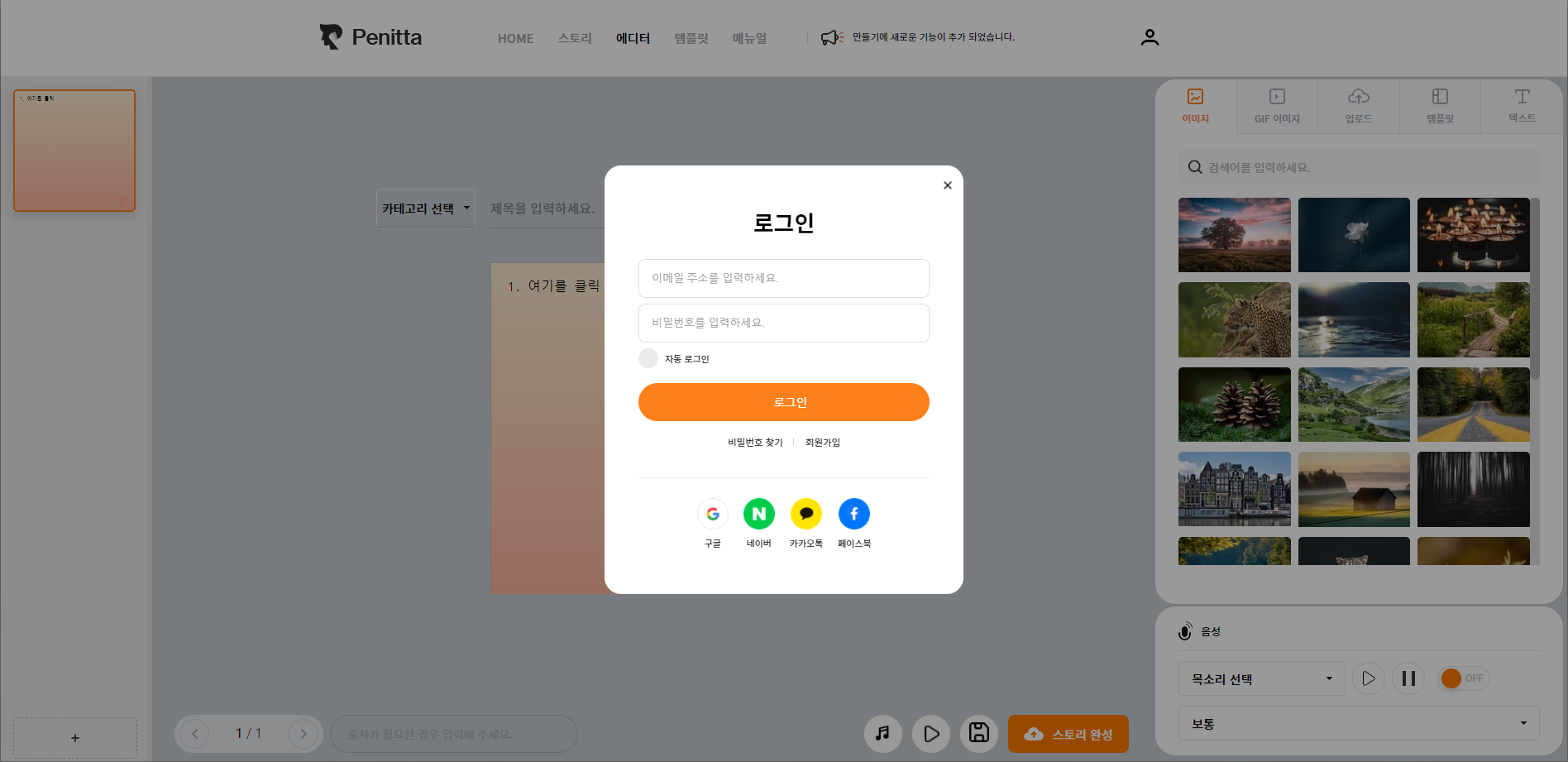Screen dimensions: 1568x762
Task: Switch to the 이미지 tab
Action: coord(1196,107)
